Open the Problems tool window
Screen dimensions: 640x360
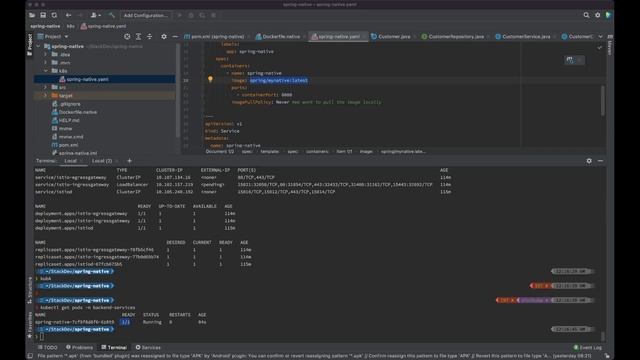[x=80, y=347]
